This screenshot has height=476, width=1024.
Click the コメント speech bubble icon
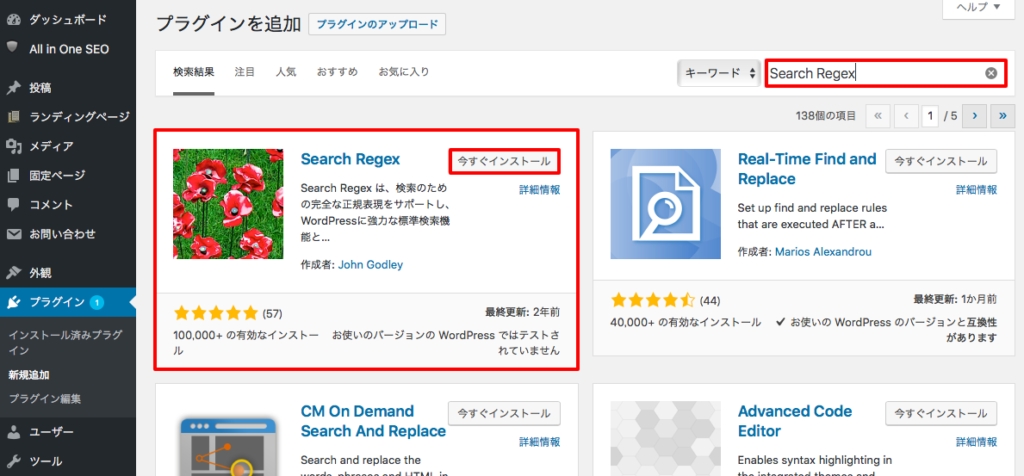(13, 204)
